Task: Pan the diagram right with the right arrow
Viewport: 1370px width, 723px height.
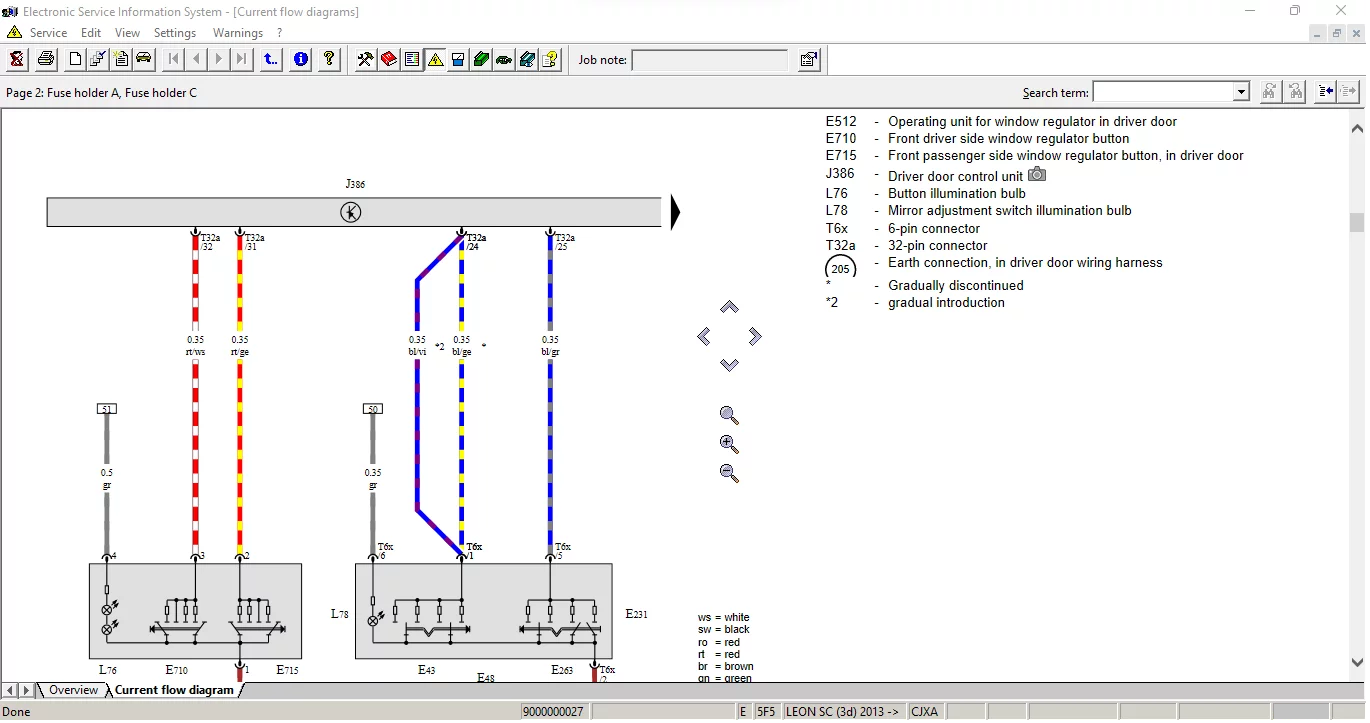Action: [x=755, y=337]
